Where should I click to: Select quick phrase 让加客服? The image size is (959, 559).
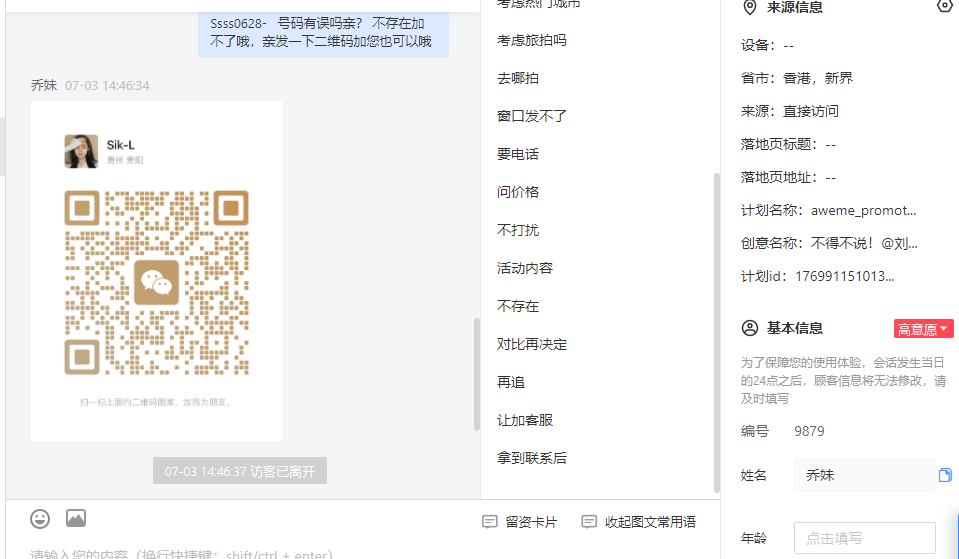coord(525,420)
